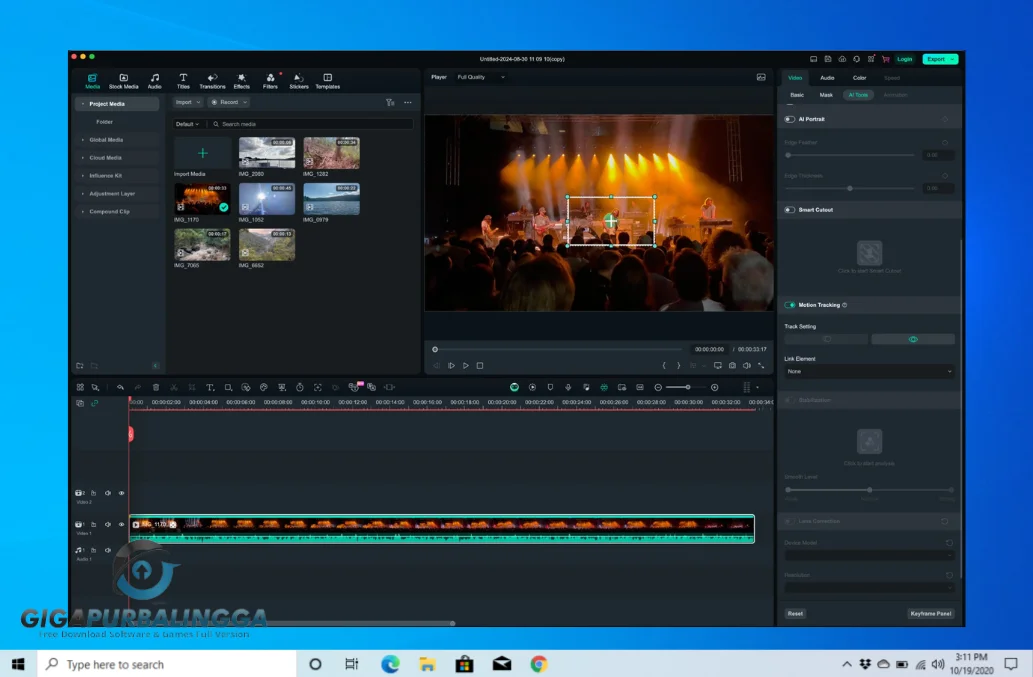Open the Record dropdown
The width and height of the screenshot is (1033, 677).
pos(229,102)
